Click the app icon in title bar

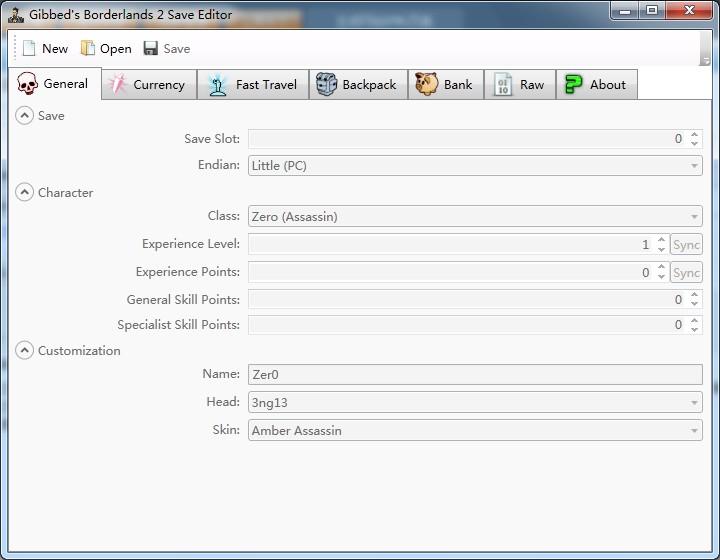(16, 15)
